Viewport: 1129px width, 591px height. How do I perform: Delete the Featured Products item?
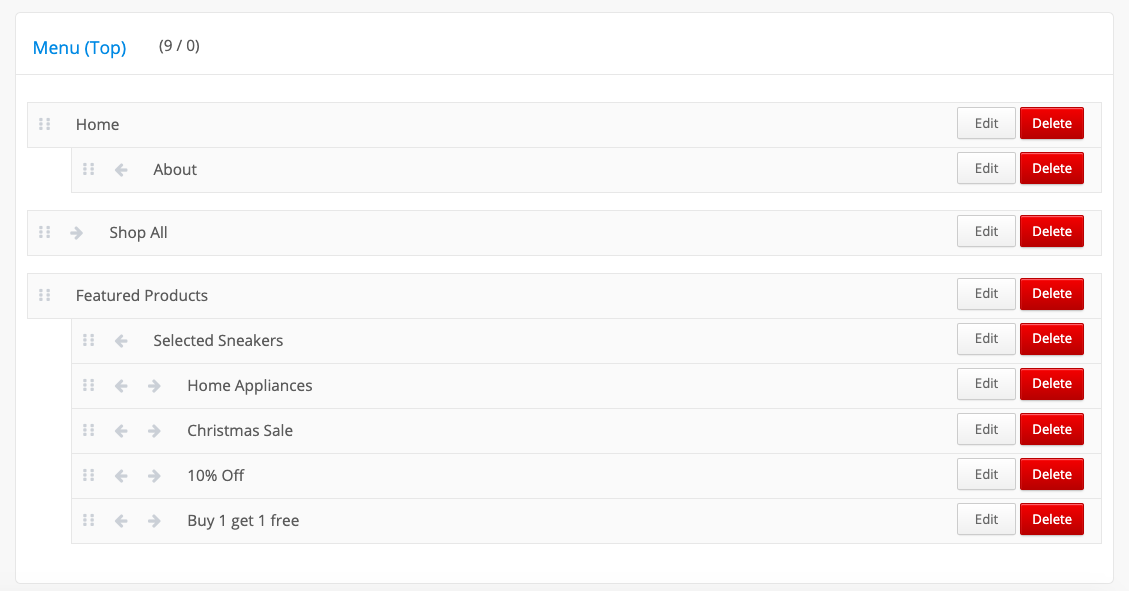click(x=1051, y=294)
